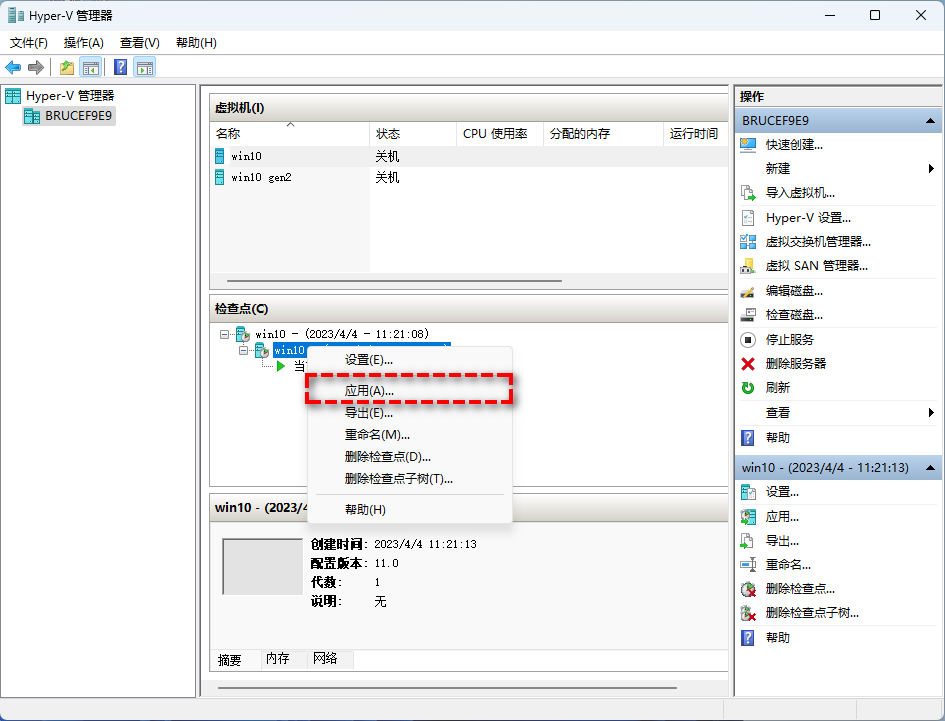Open the 文件(F) menu
945x721 pixels.
point(28,43)
